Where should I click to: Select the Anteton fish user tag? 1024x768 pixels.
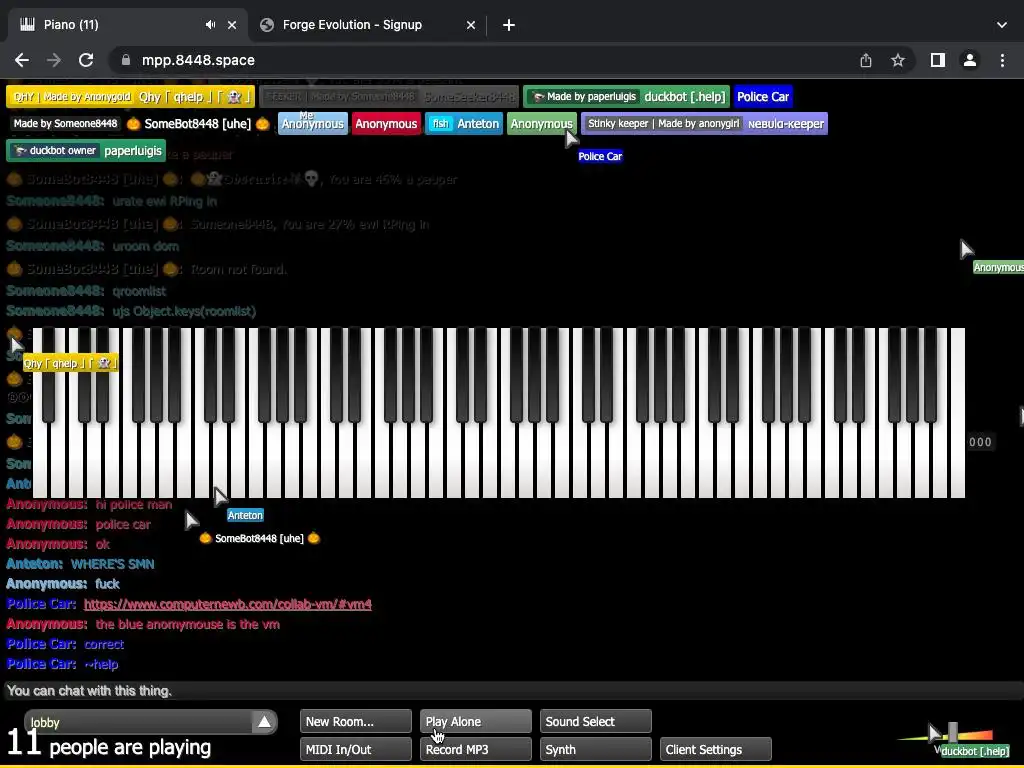point(464,123)
